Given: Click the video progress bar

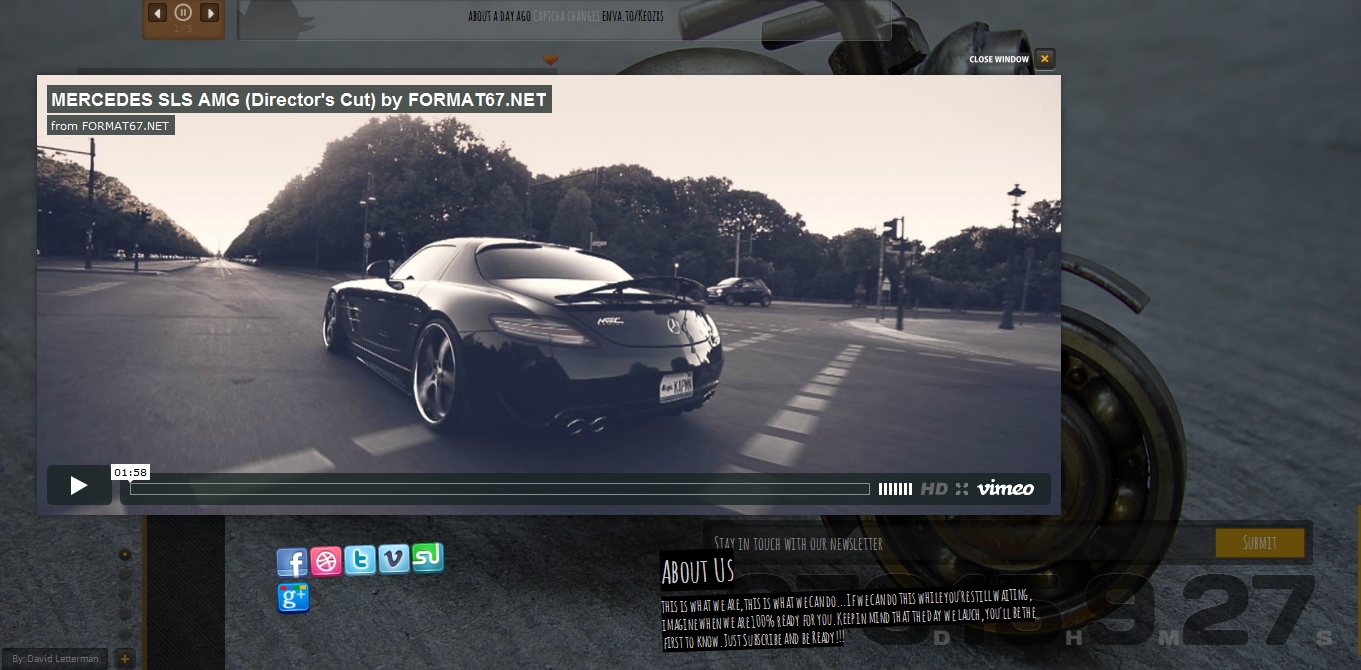Looking at the screenshot, I should [499, 489].
